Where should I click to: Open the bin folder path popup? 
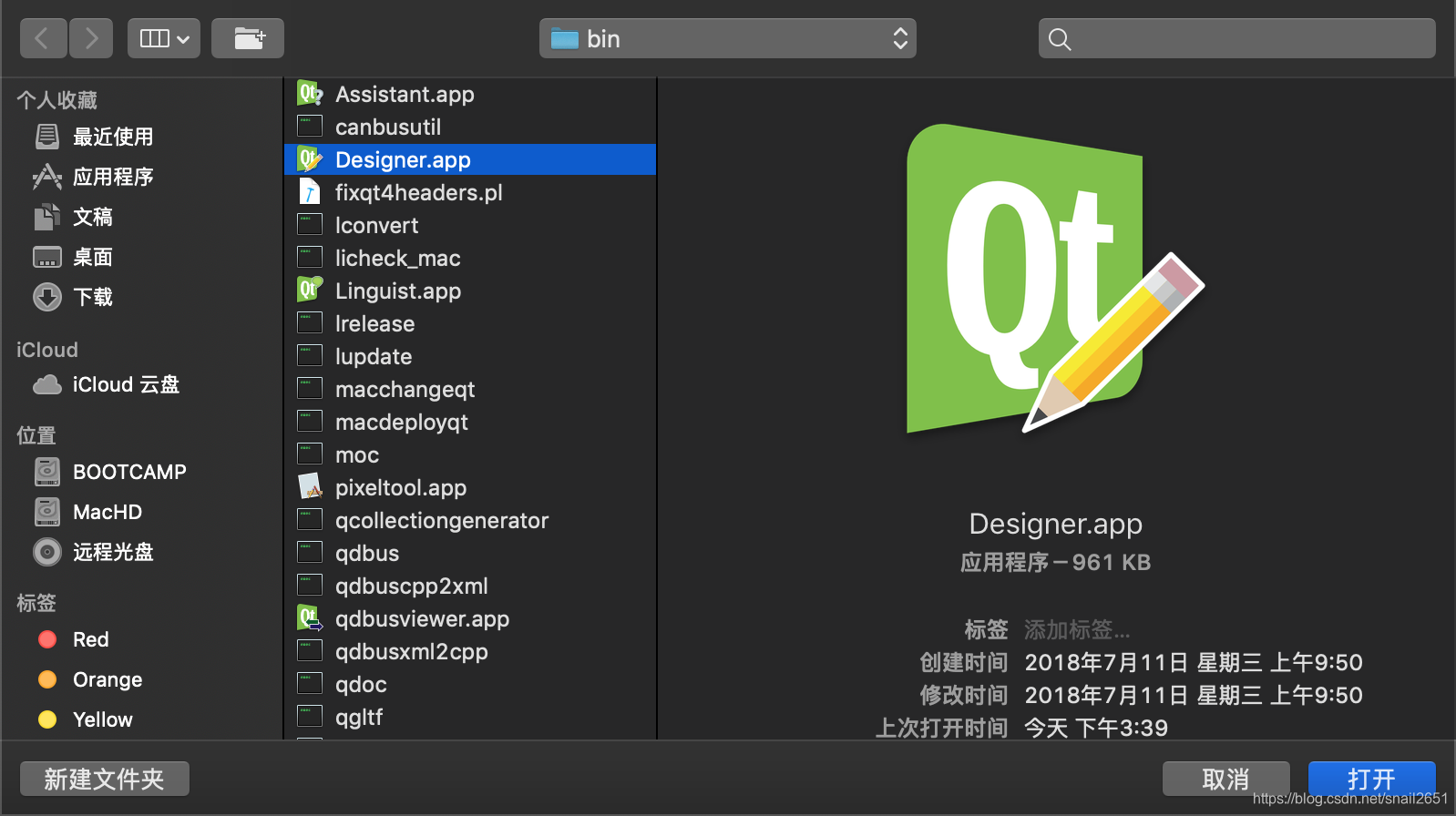[728, 38]
